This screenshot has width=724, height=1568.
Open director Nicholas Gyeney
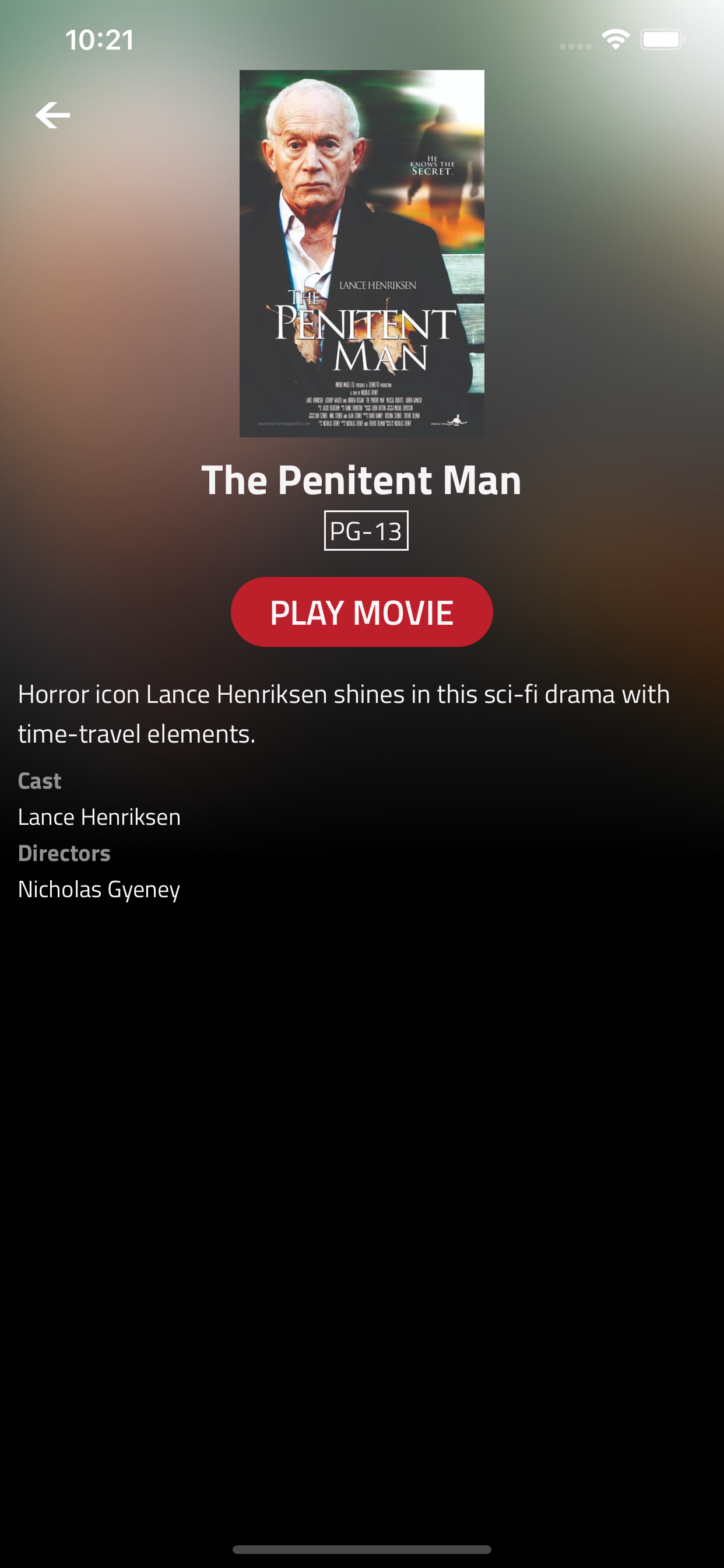[99, 890]
